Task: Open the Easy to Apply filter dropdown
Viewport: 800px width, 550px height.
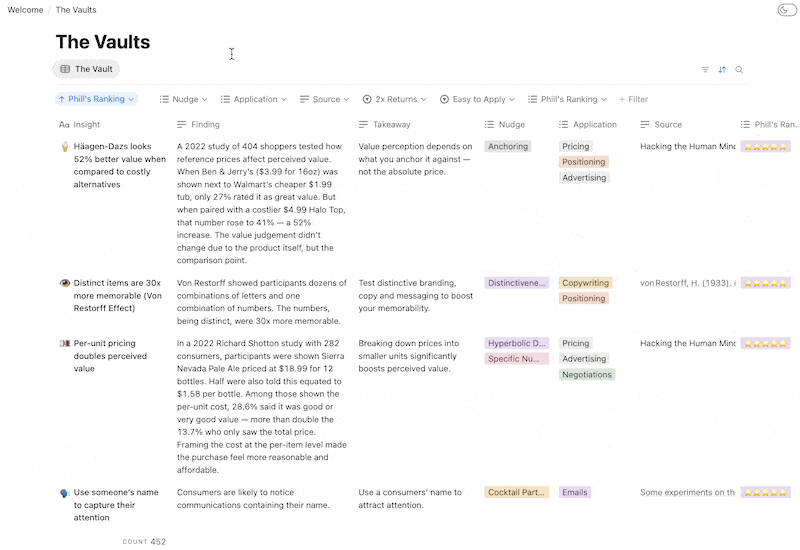Action: [x=477, y=99]
